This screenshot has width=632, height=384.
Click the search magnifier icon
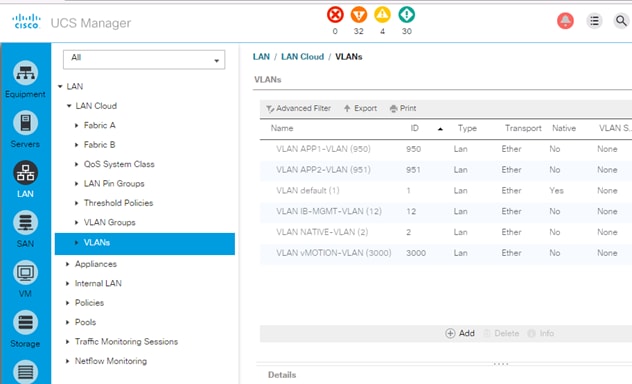(x=621, y=20)
